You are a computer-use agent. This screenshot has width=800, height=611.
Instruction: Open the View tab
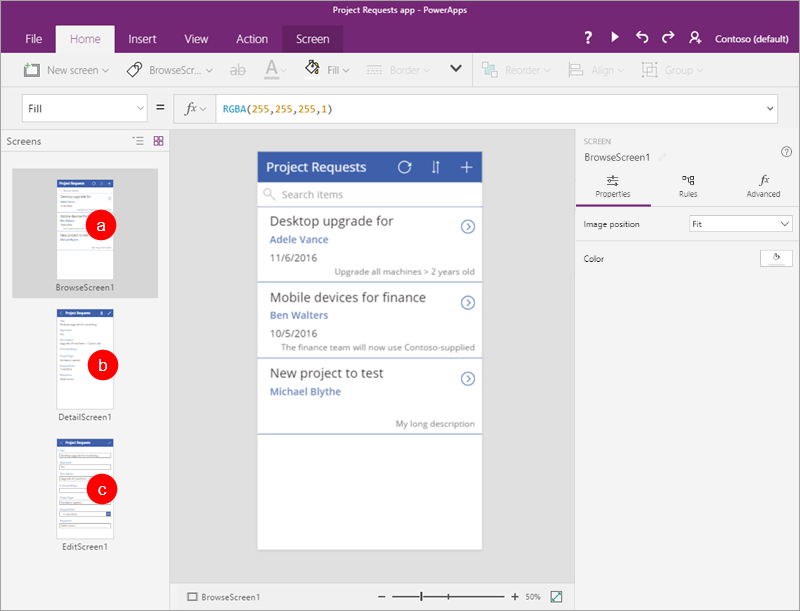pyautogui.click(x=196, y=39)
